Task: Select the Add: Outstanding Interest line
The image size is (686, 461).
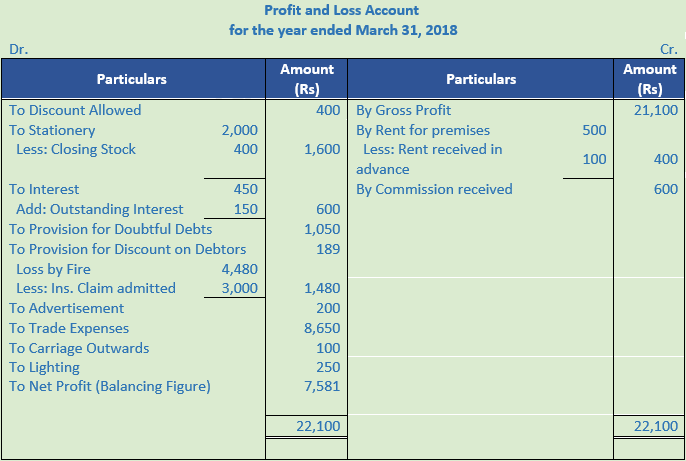Action: [x=100, y=209]
